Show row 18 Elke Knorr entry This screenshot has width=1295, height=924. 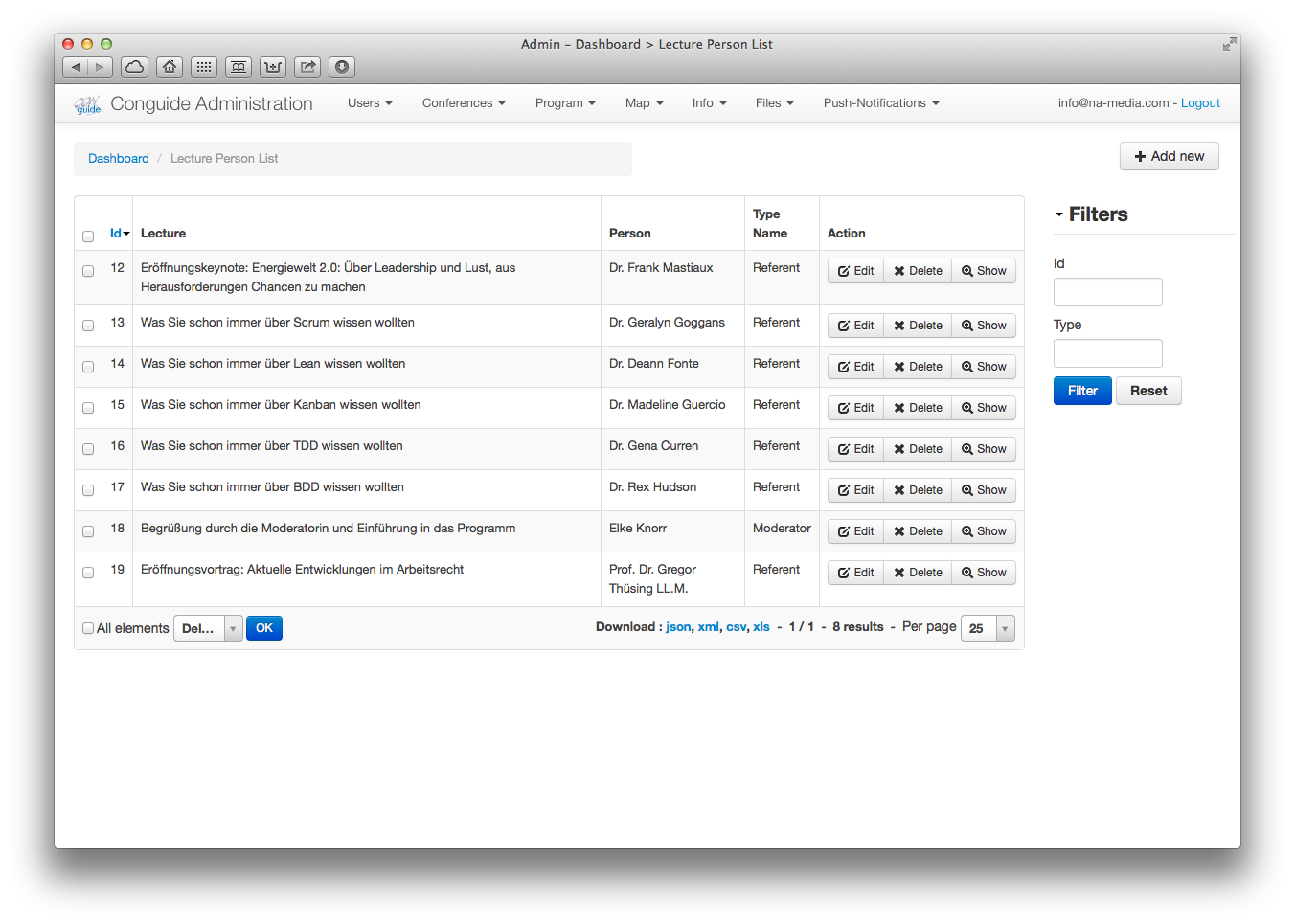pos(984,531)
